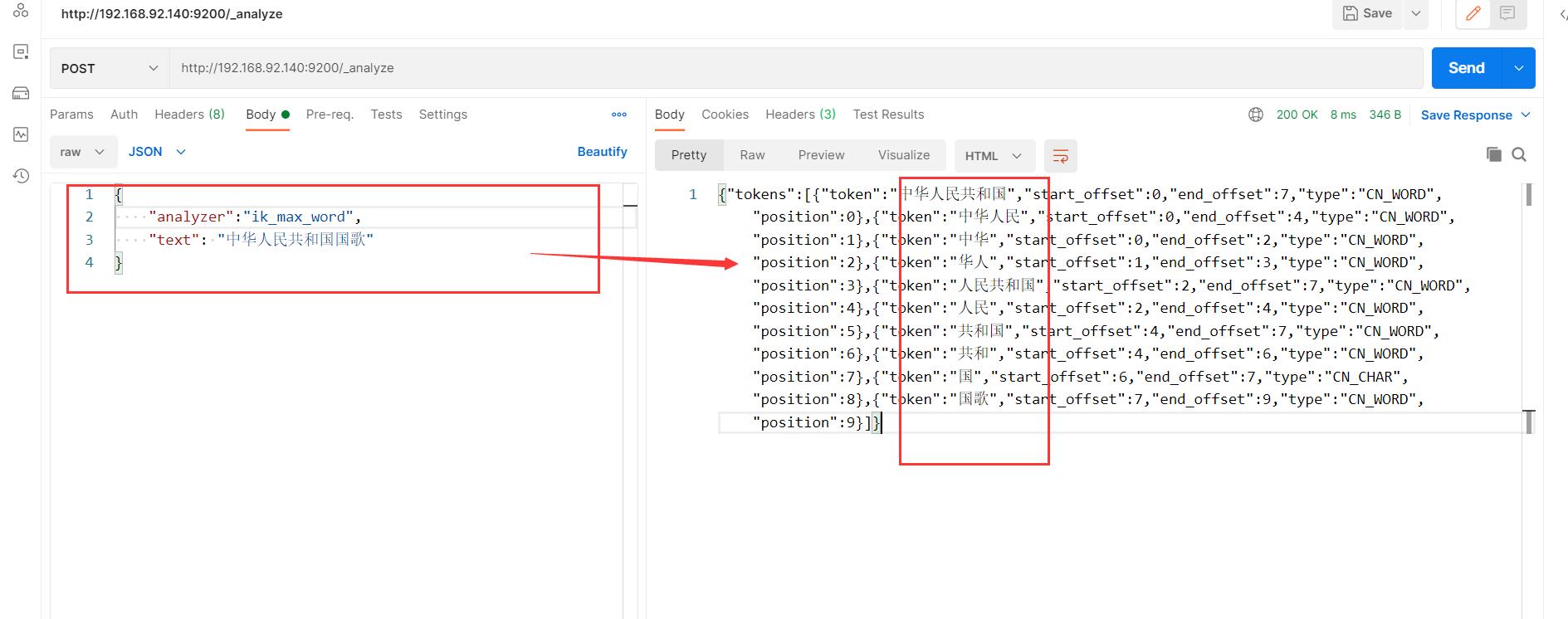Click the 346 B response size
Image resolution: width=1568 pixels, height=619 pixels.
coord(1385,115)
